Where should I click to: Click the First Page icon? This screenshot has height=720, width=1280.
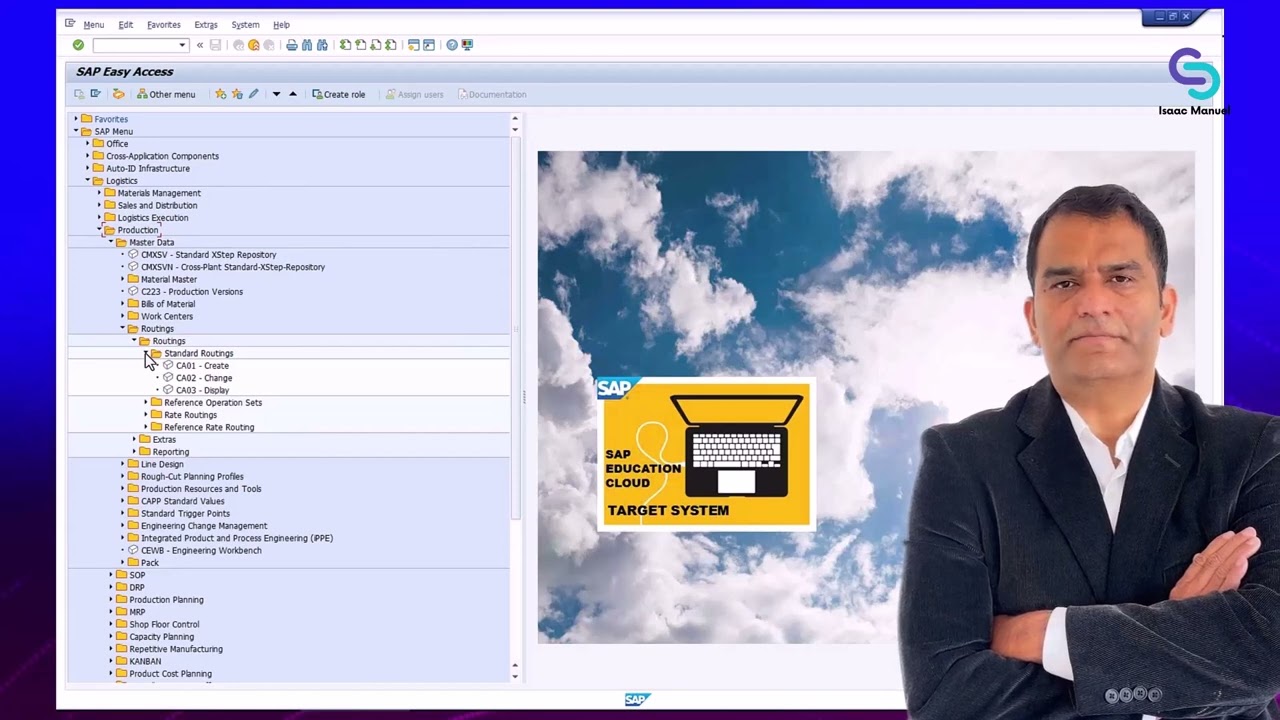[x=345, y=45]
